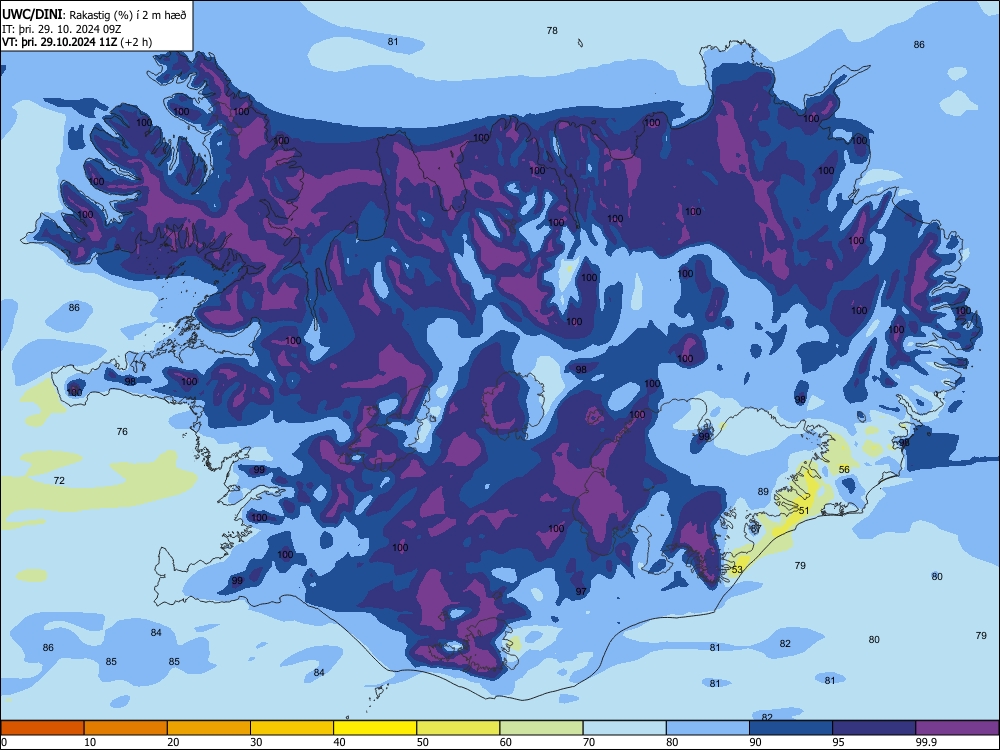Click the humidity value 89 in southeast
Viewport: 1000px width, 750px height.
(763, 491)
